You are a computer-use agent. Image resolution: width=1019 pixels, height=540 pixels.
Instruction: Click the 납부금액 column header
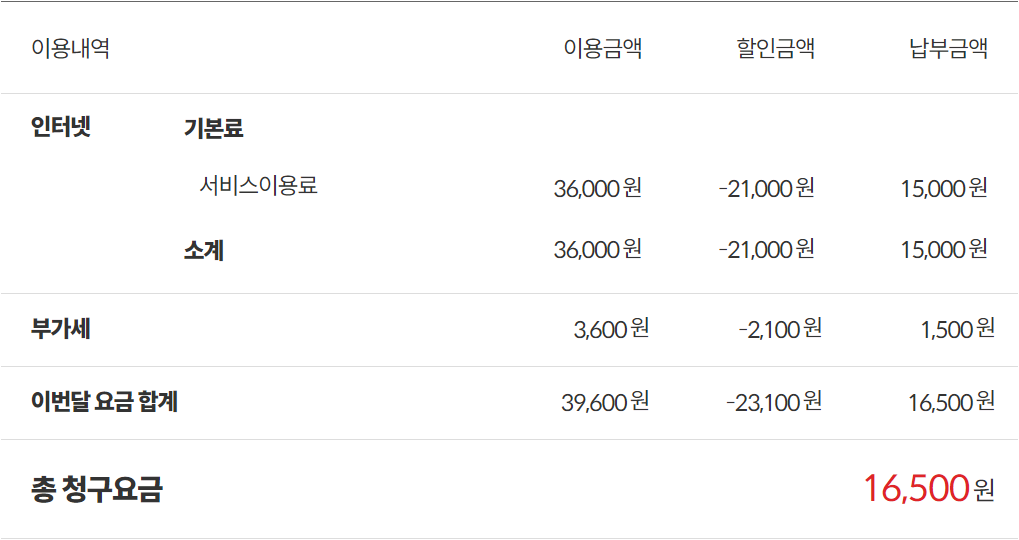pos(948,48)
